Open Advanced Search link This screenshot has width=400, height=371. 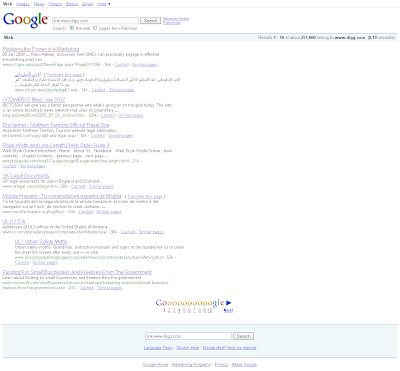(x=176, y=19)
